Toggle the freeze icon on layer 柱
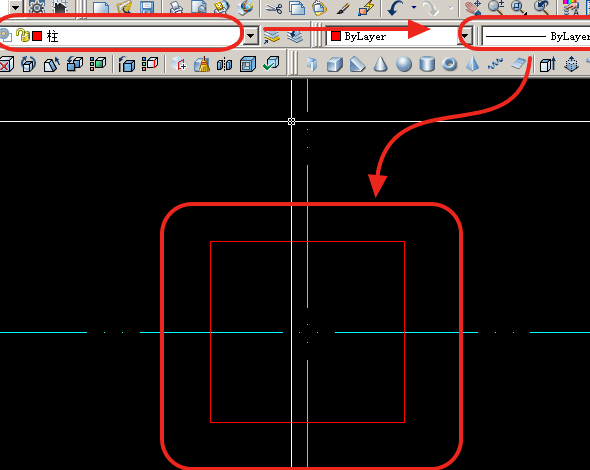Viewport: 590px width, 470px height. [5, 35]
